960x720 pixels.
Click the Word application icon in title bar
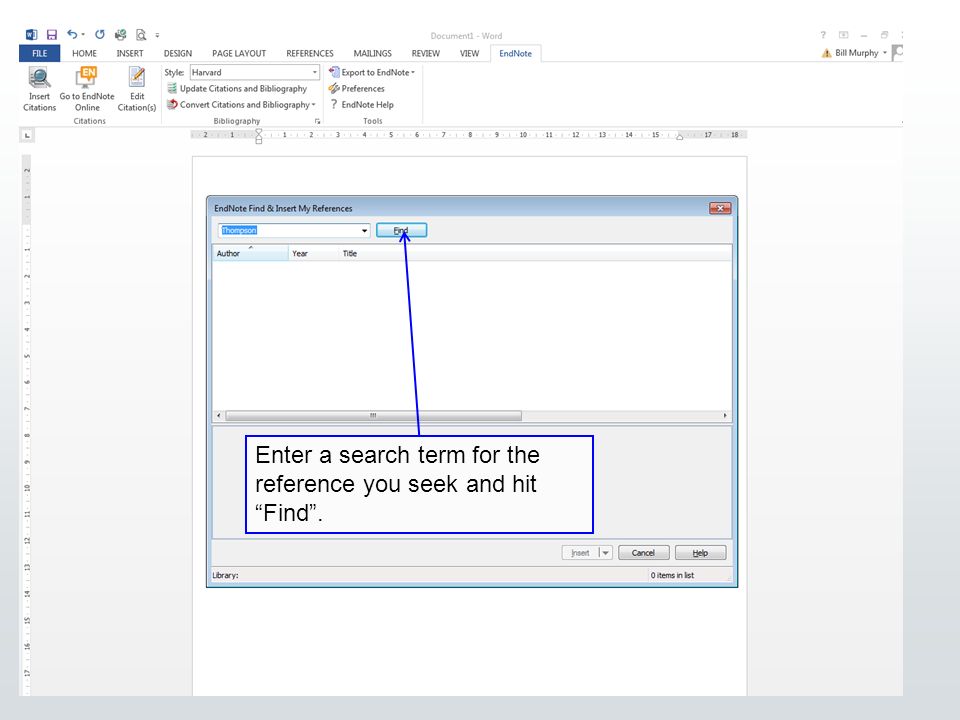(x=31, y=35)
